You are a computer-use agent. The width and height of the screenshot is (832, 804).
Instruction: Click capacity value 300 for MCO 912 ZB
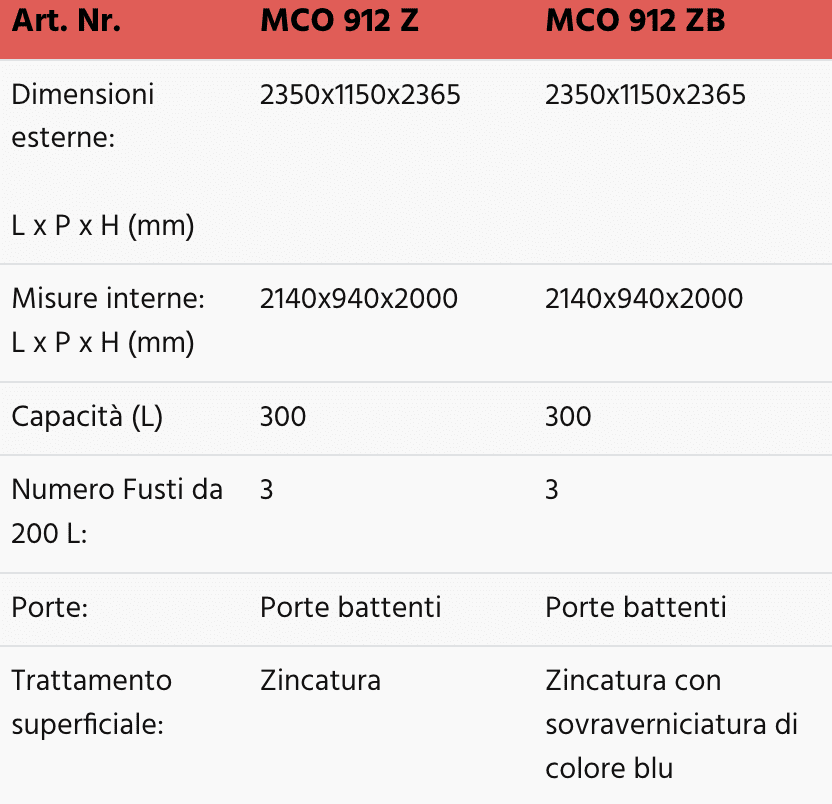coord(568,417)
